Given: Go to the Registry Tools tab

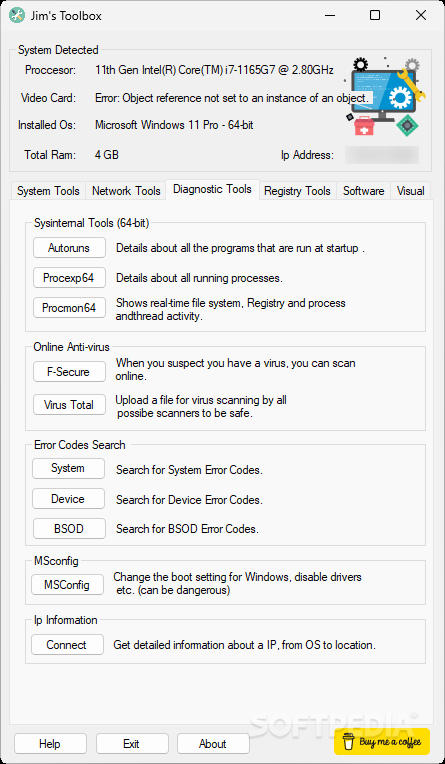Looking at the screenshot, I should pos(297,191).
